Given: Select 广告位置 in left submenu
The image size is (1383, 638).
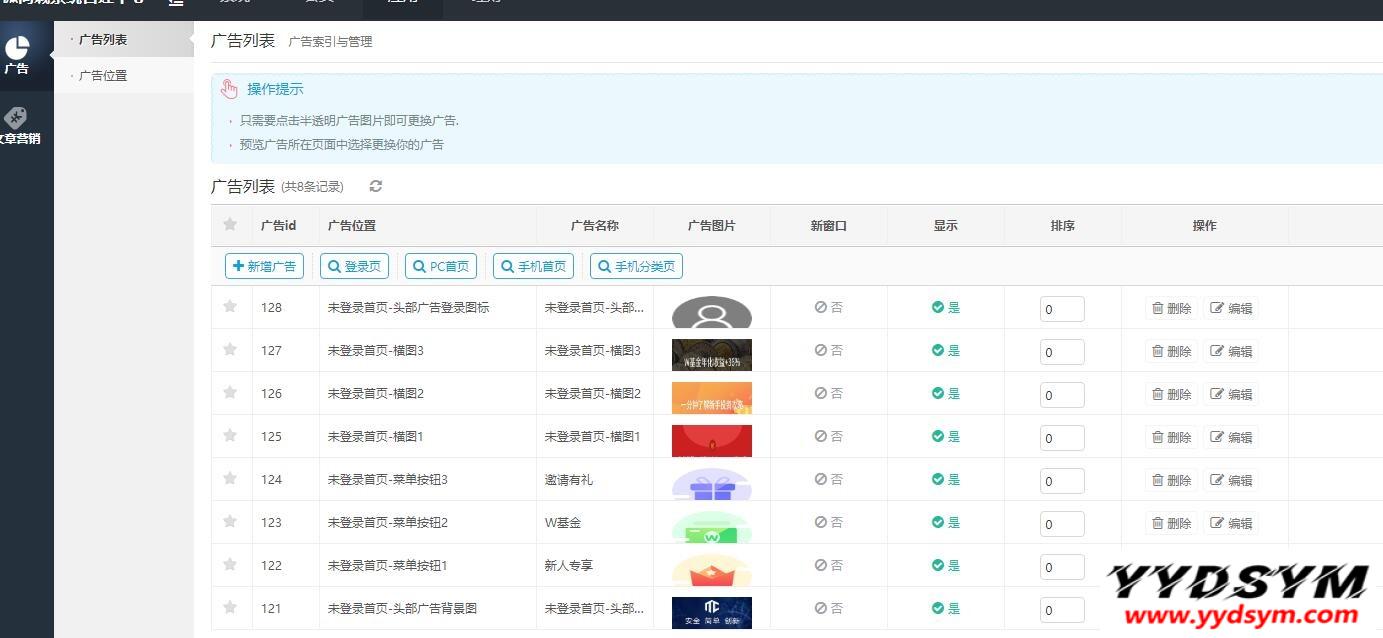Looking at the screenshot, I should [103, 76].
